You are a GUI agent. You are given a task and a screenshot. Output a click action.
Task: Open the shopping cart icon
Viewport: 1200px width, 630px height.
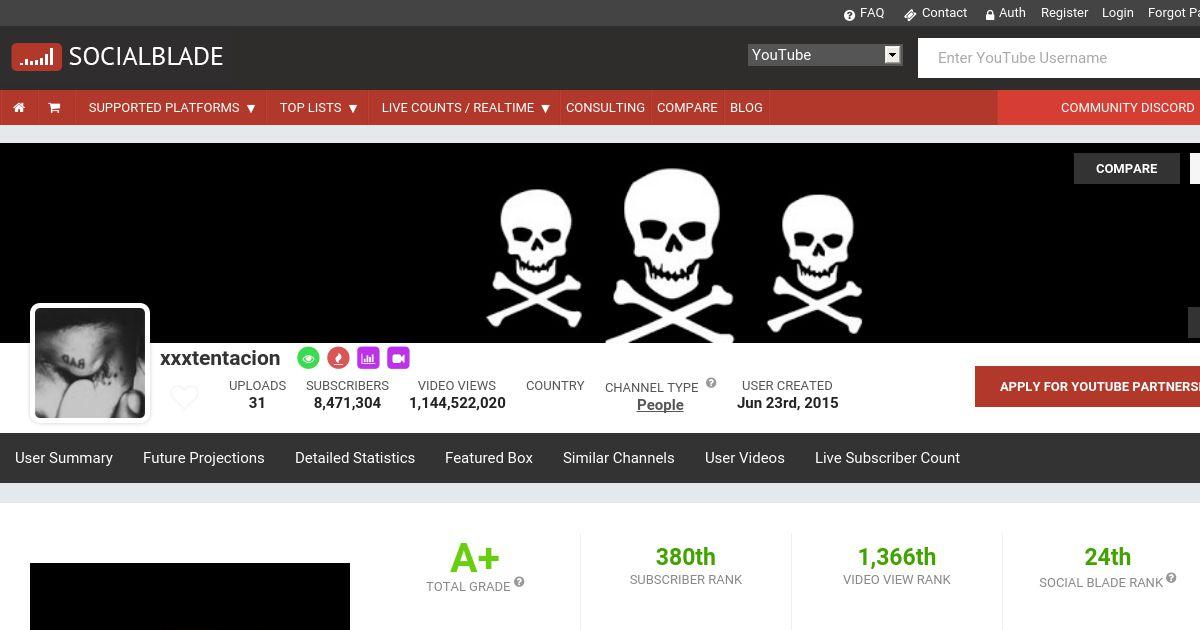coord(54,108)
